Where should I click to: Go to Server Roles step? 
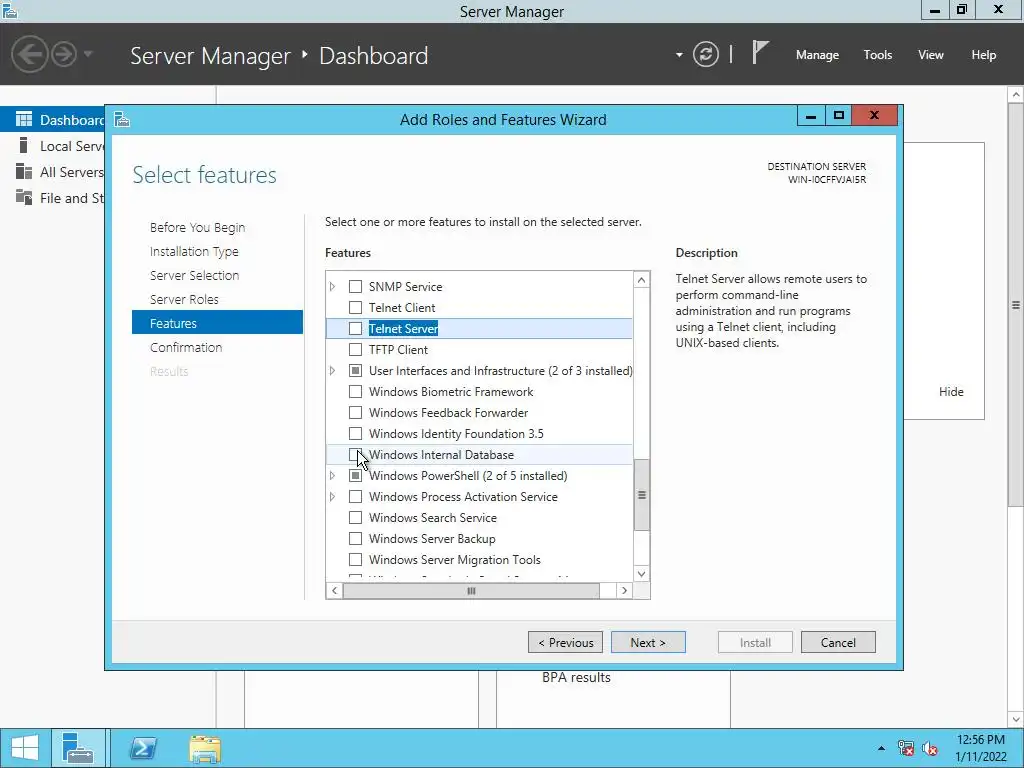coord(184,299)
